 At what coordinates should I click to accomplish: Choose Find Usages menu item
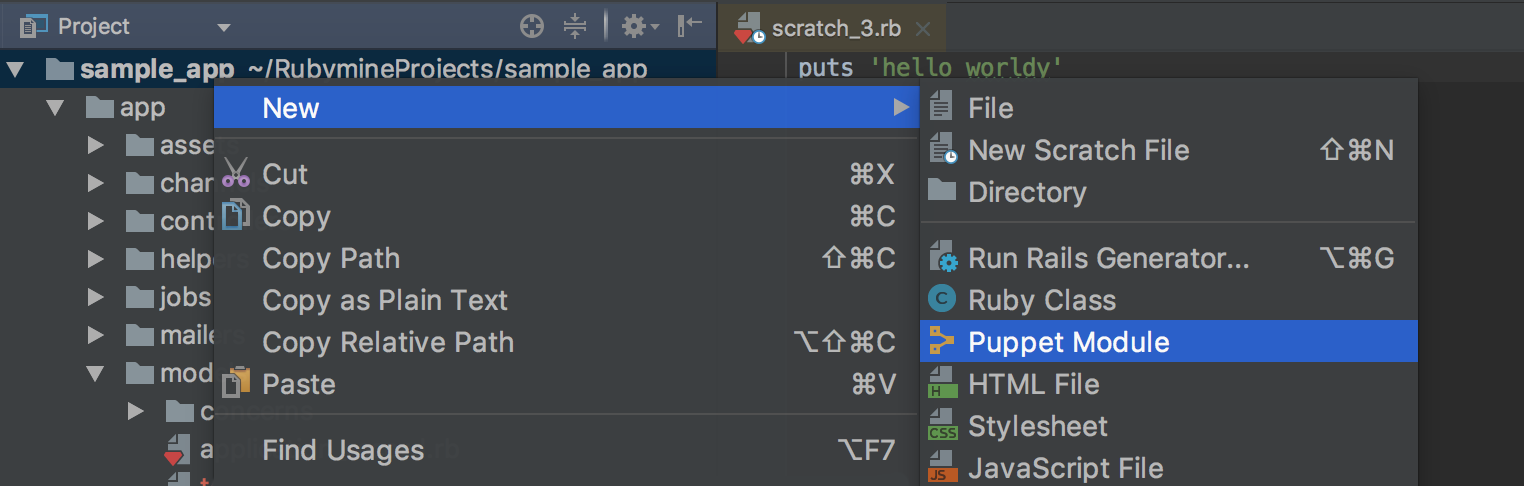tap(567, 451)
